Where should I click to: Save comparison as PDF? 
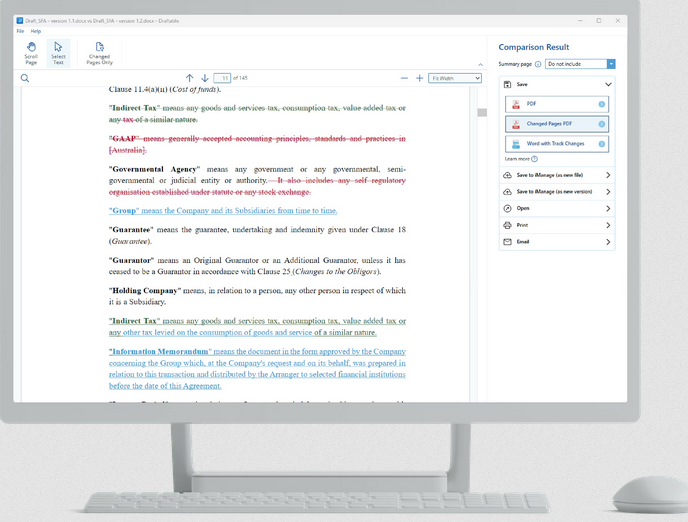pyautogui.click(x=557, y=104)
